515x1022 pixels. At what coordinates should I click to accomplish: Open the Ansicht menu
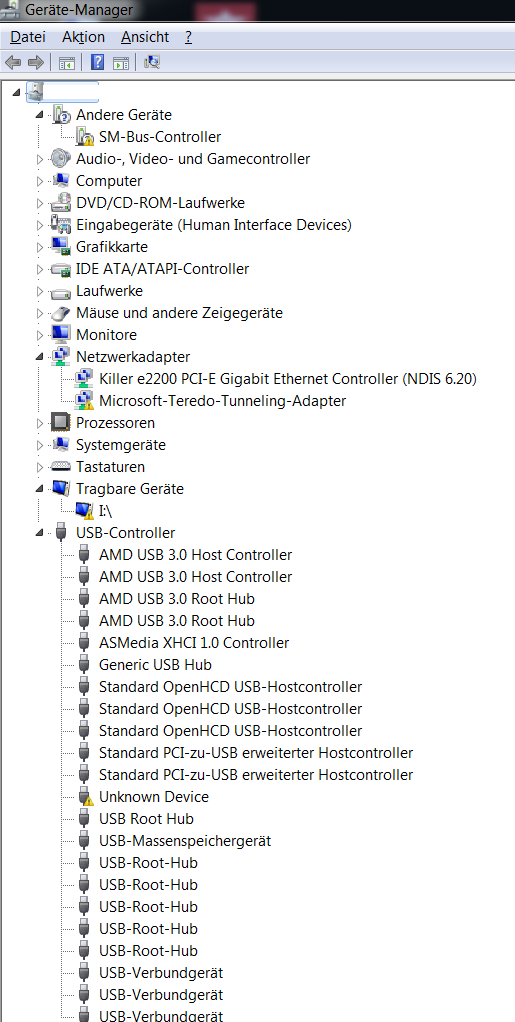pyautogui.click(x=145, y=37)
